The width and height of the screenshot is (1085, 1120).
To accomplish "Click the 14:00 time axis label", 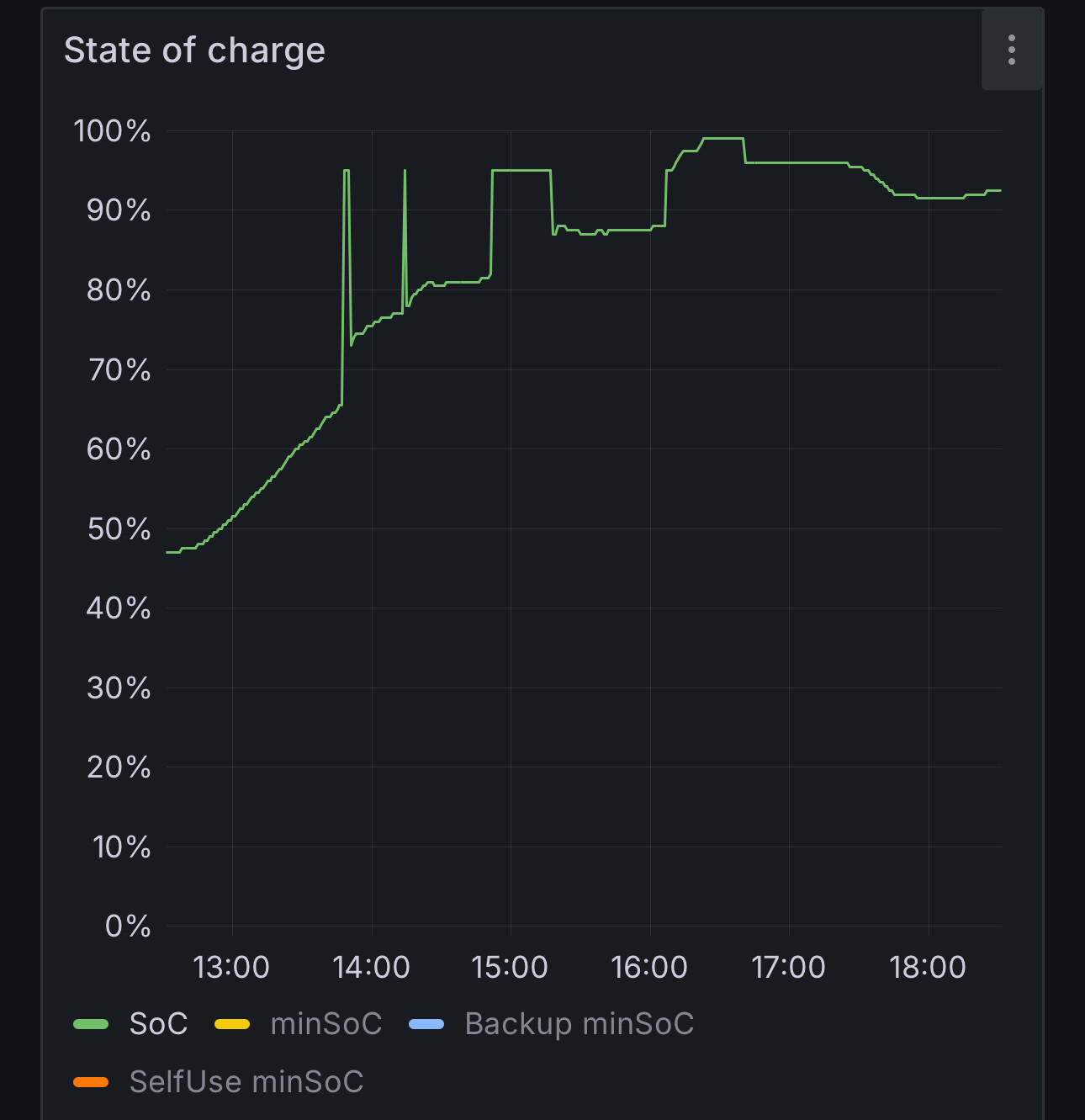I will pyautogui.click(x=371, y=968).
